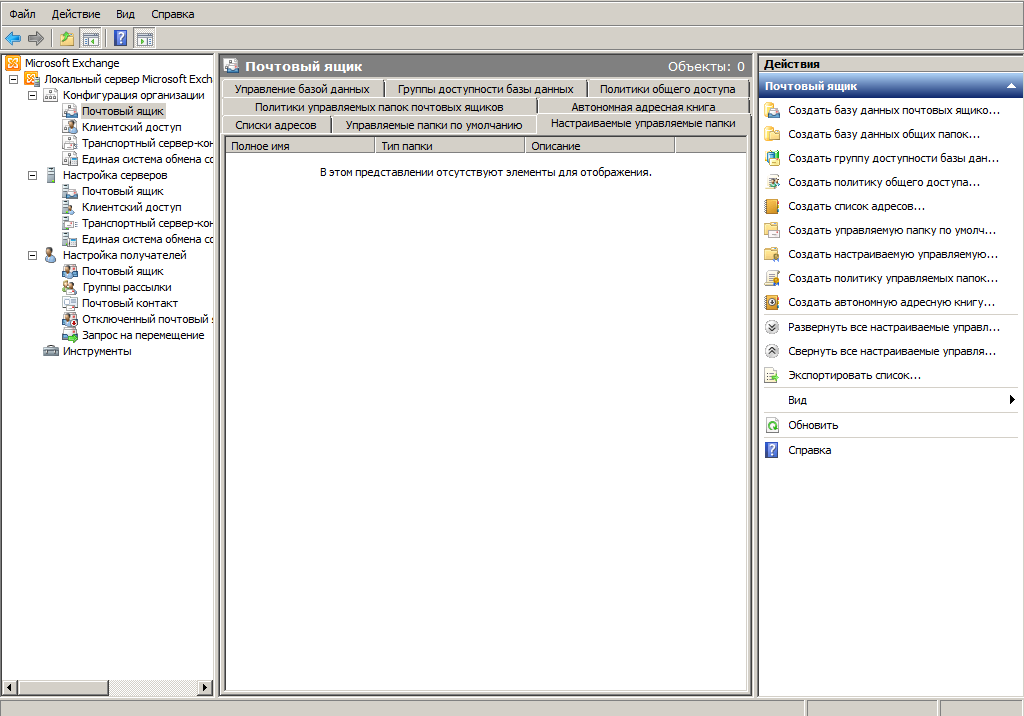Click icon for Создать настраиваемую управляемую папку

pos(772,254)
